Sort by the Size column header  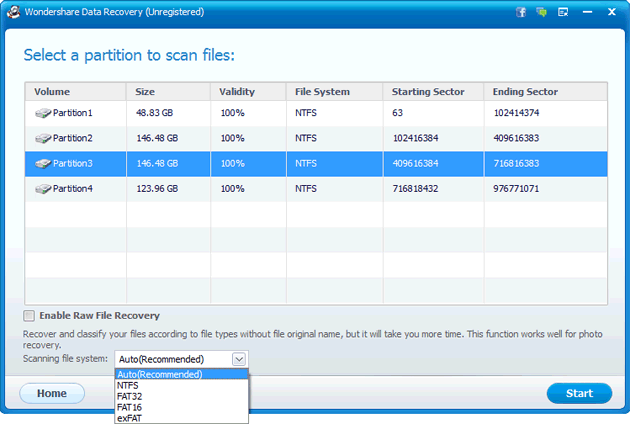[x=145, y=92]
